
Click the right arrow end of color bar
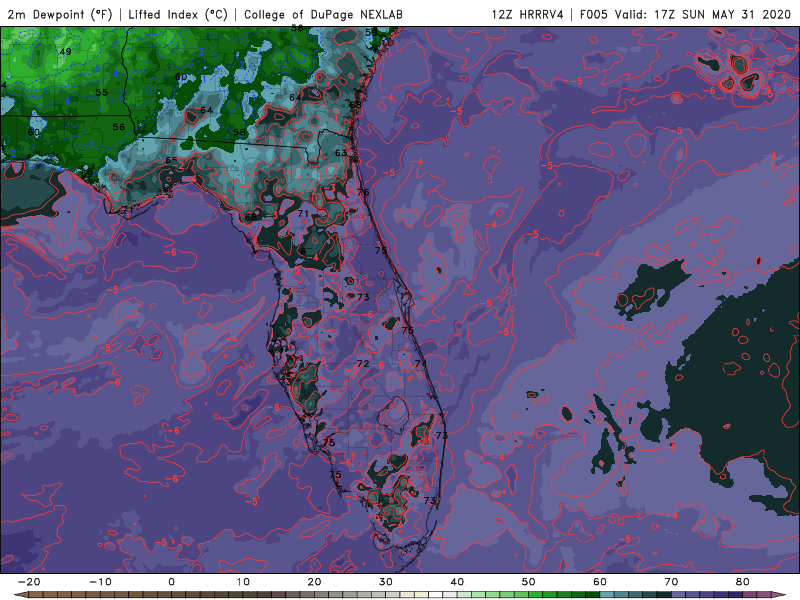(778, 595)
